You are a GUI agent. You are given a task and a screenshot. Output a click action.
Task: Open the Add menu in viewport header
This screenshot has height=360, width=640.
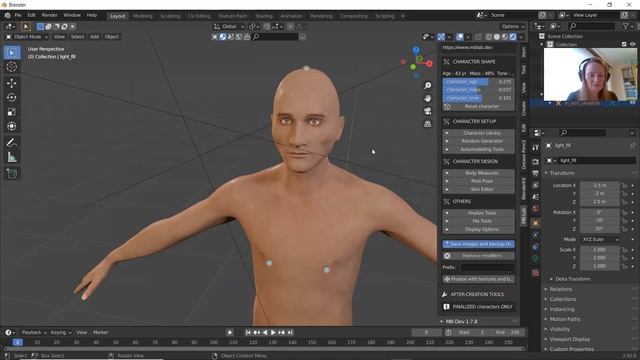pos(94,37)
